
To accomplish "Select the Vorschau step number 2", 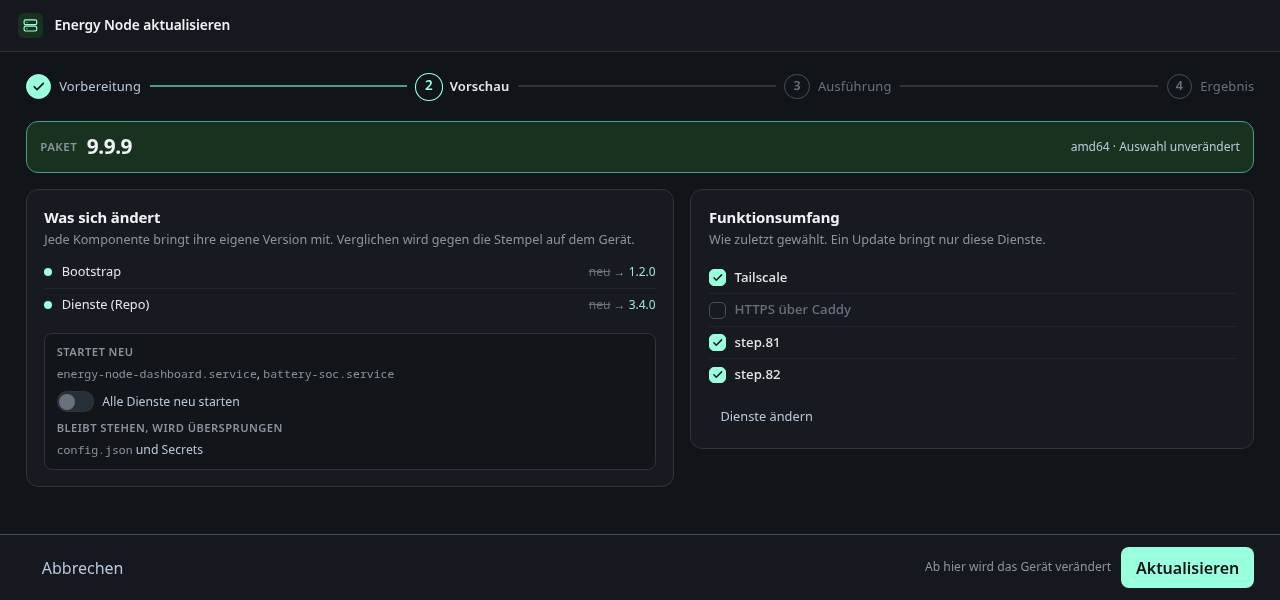I will coord(429,86).
